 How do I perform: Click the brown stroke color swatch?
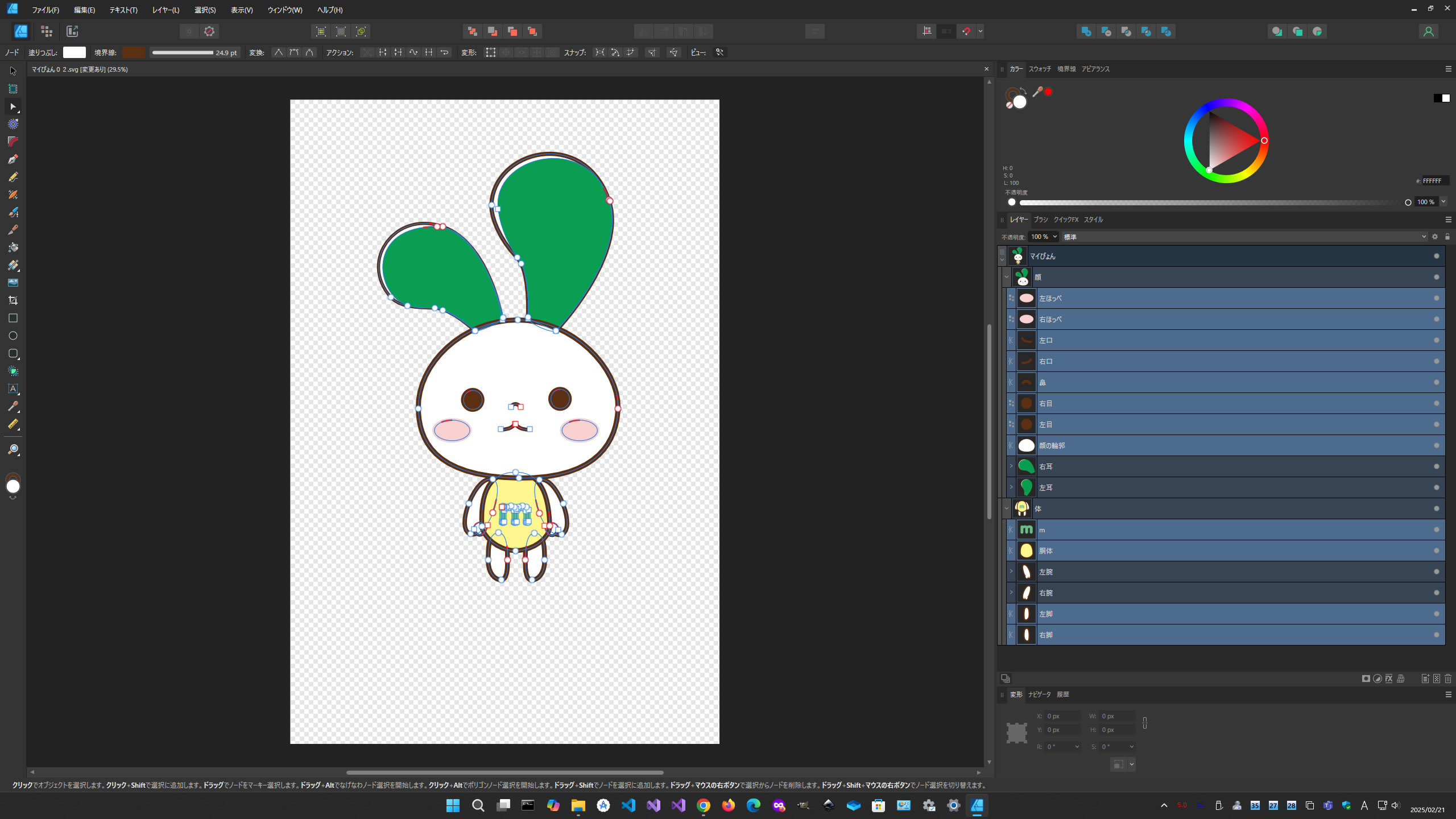click(x=134, y=52)
